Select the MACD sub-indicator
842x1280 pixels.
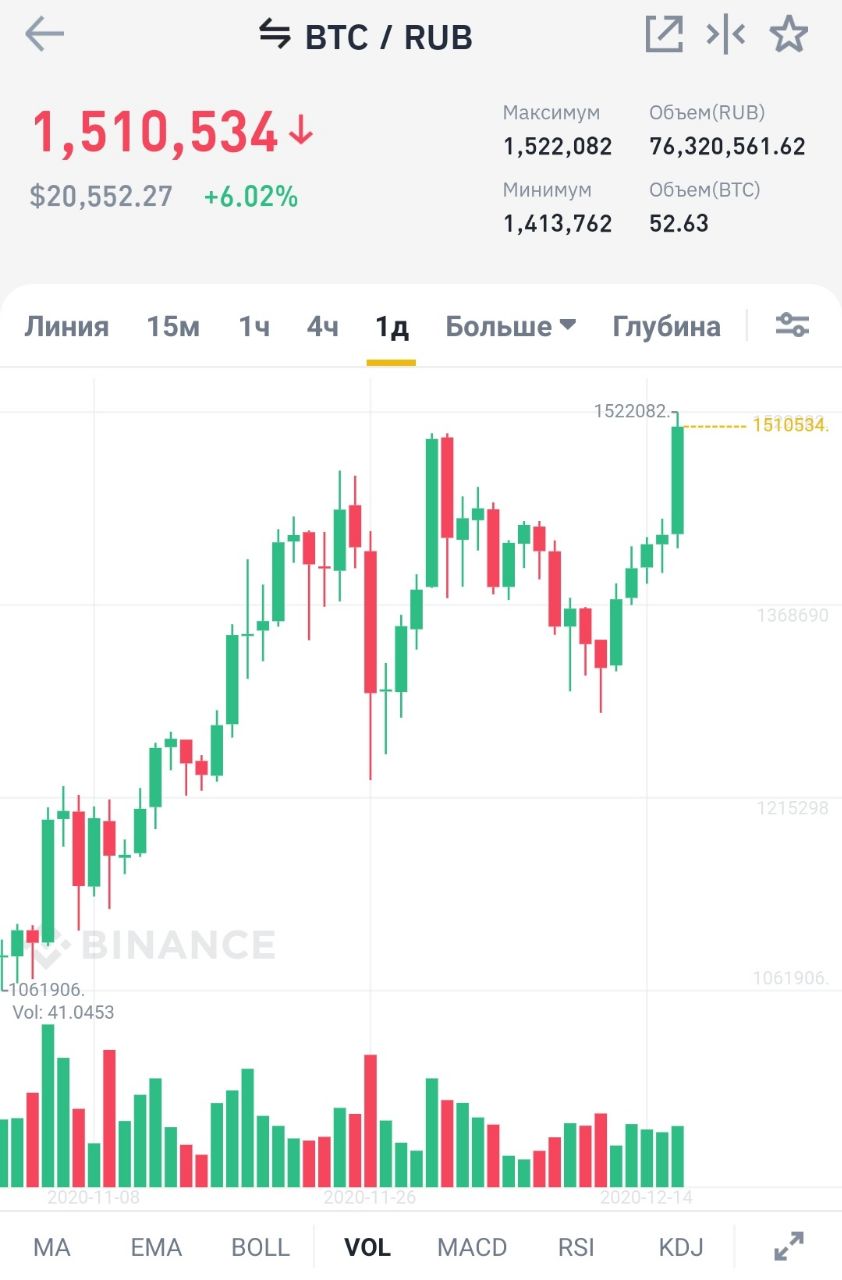472,1247
